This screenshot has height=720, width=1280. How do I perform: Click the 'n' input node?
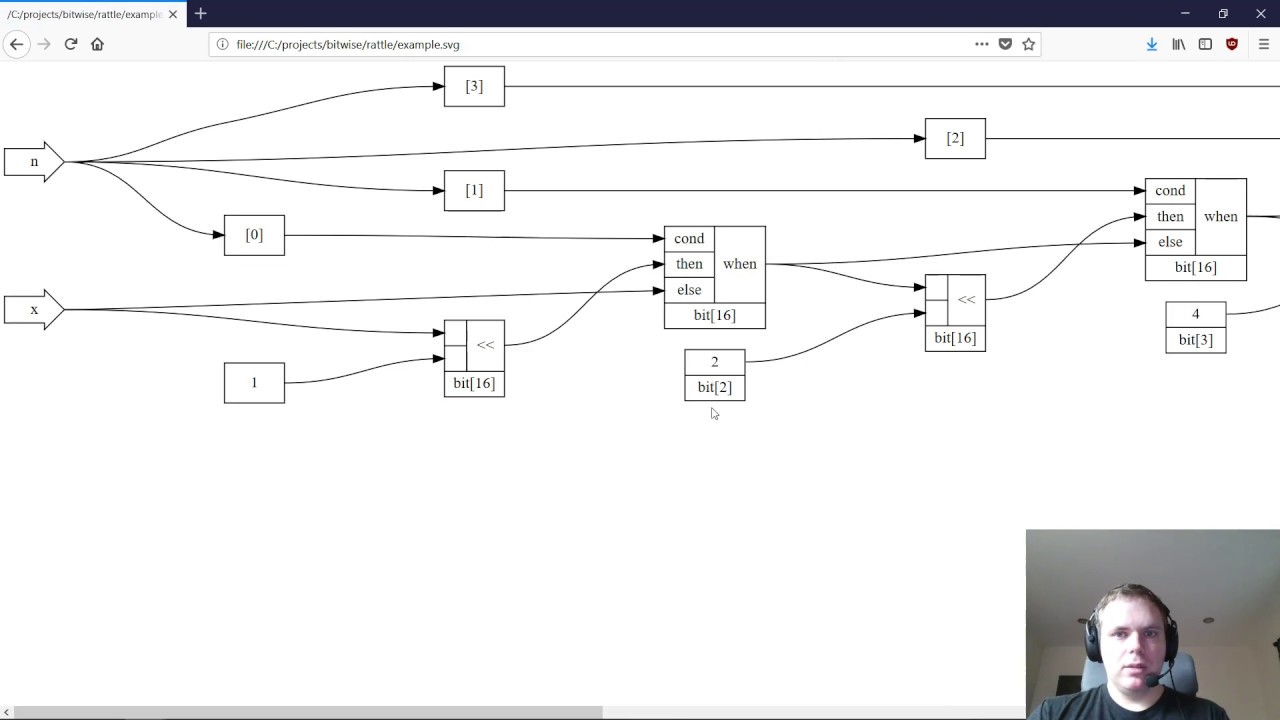click(34, 162)
